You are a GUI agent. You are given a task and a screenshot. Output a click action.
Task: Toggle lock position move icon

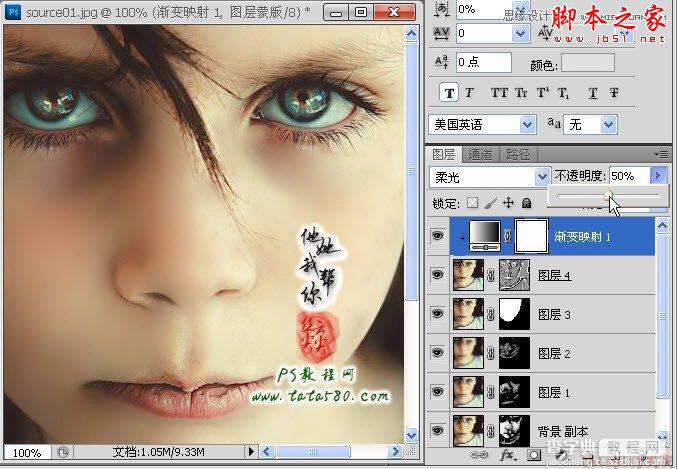click(x=509, y=203)
